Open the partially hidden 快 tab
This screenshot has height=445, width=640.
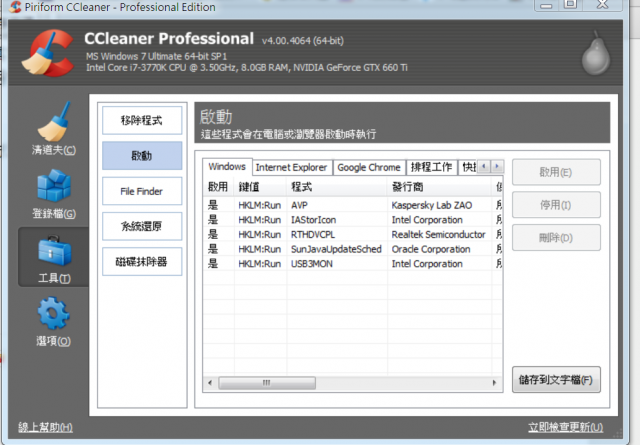coord(469,167)
